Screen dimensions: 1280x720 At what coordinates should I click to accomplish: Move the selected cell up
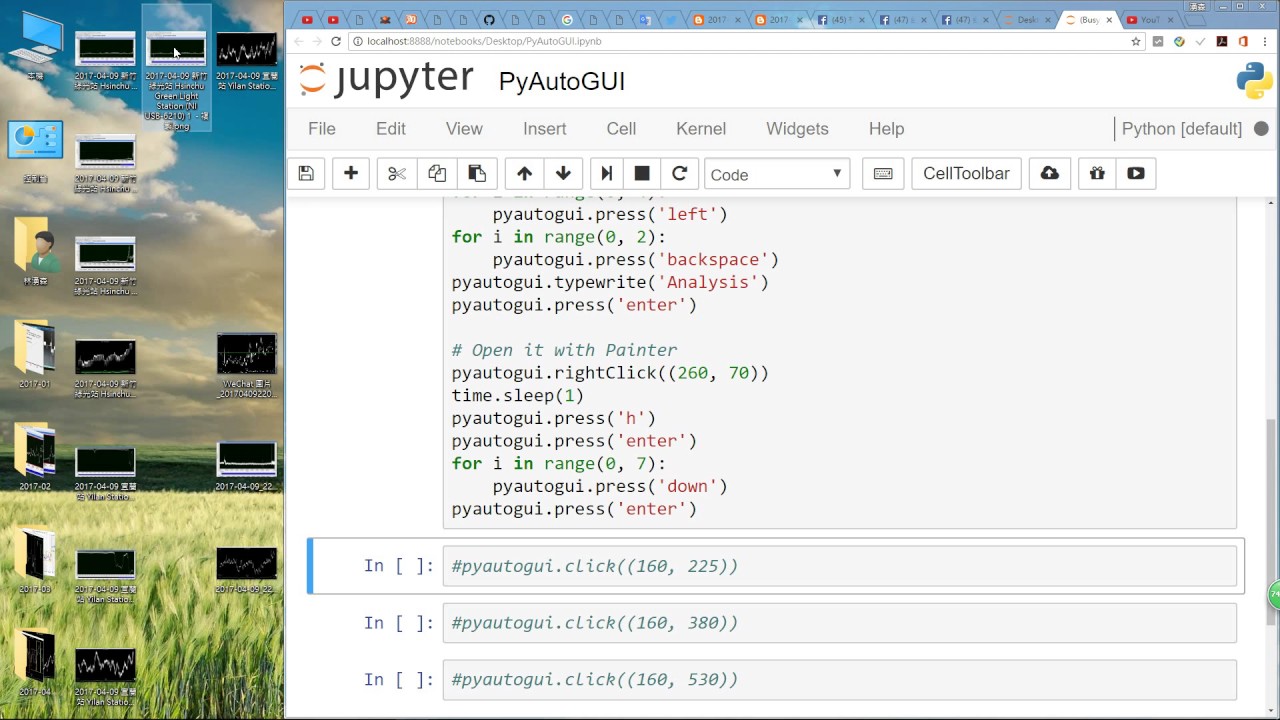tap(524, 173)
